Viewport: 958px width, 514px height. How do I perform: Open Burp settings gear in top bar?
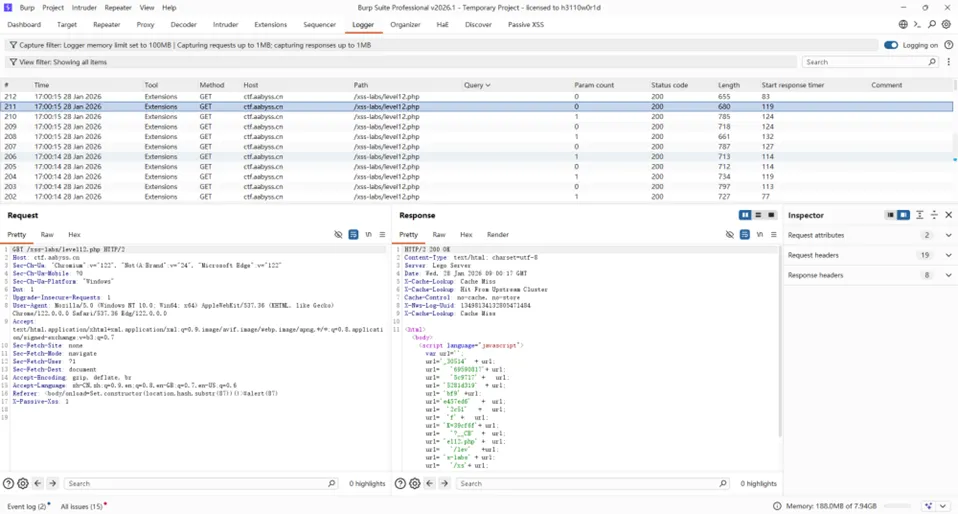tap(946, 24)
